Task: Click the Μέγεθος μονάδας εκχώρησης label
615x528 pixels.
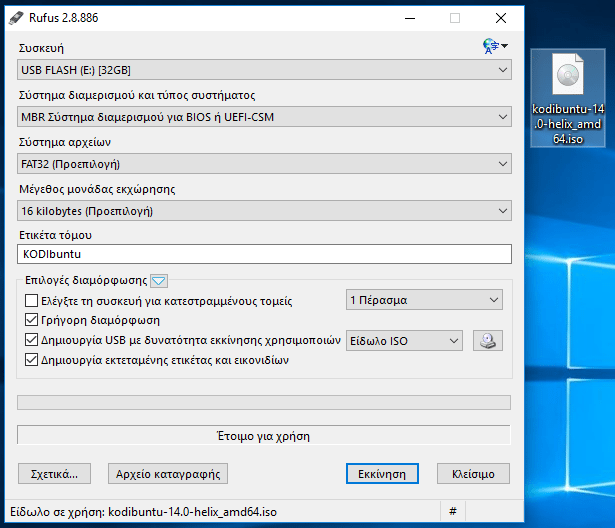Action: 97,189
